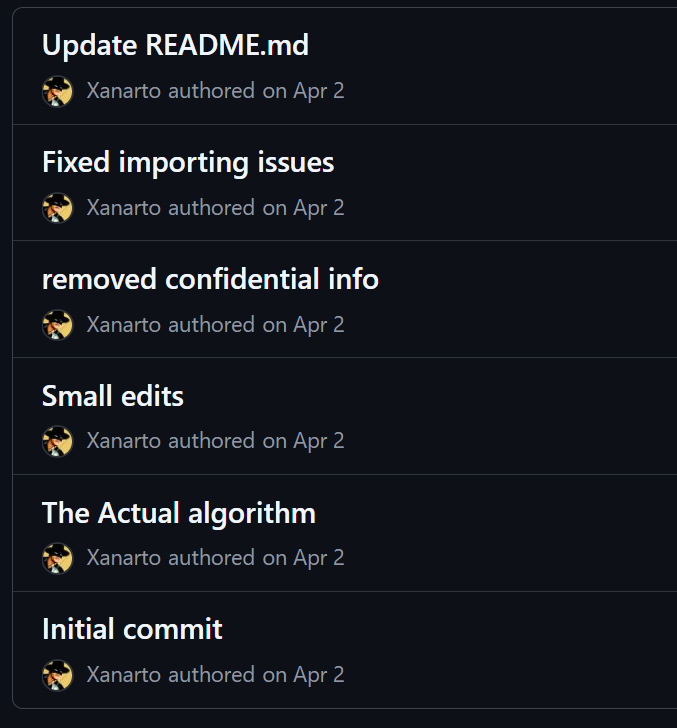
Task: Click avatar under The Actual algorithm commit
Action: coord(58,558)
